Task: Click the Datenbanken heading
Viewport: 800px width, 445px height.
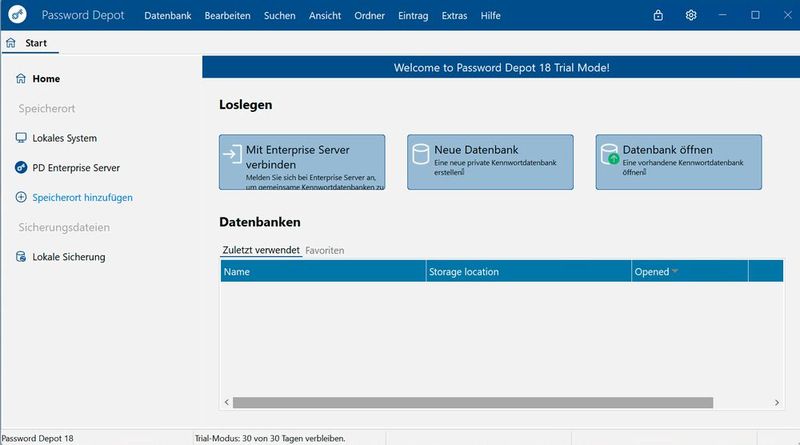Action: pos(260,222)
